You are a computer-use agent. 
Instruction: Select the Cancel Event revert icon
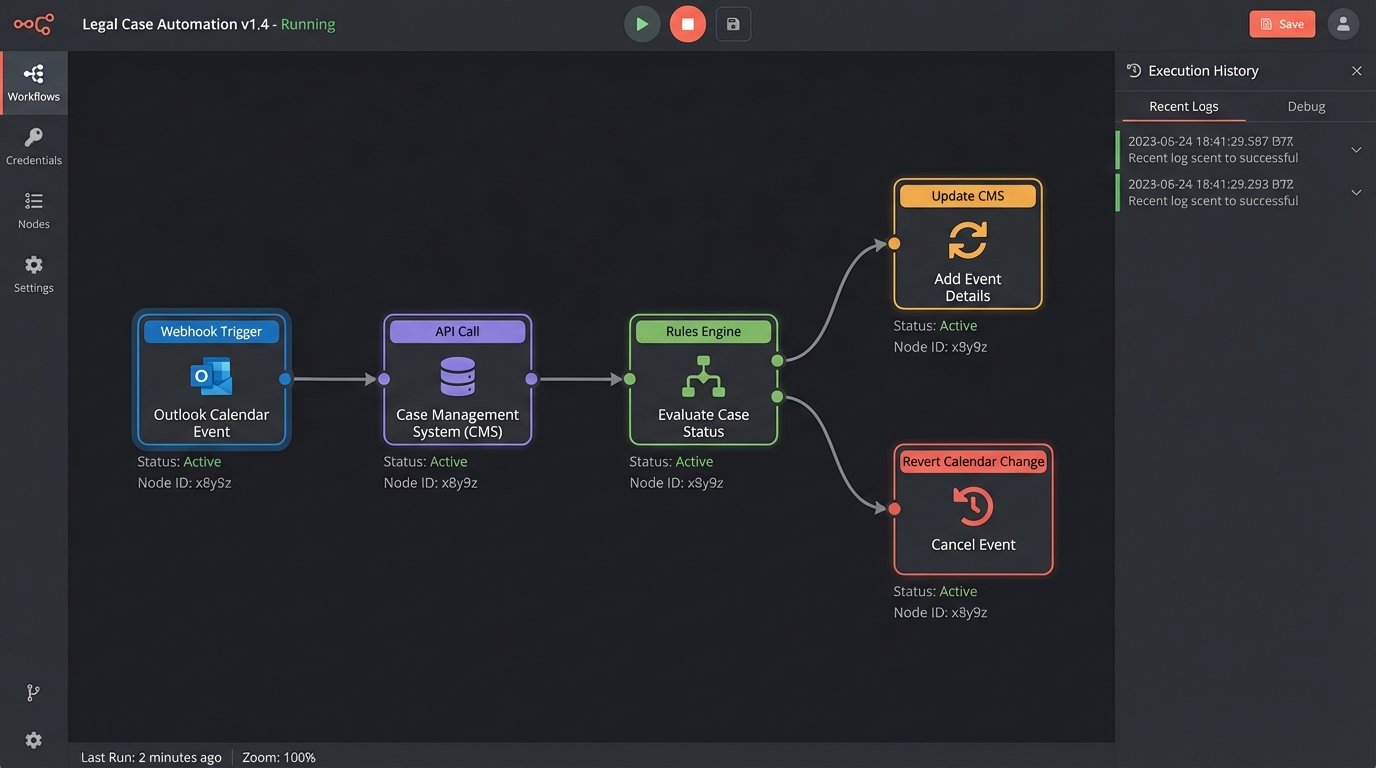pos(972,507)
